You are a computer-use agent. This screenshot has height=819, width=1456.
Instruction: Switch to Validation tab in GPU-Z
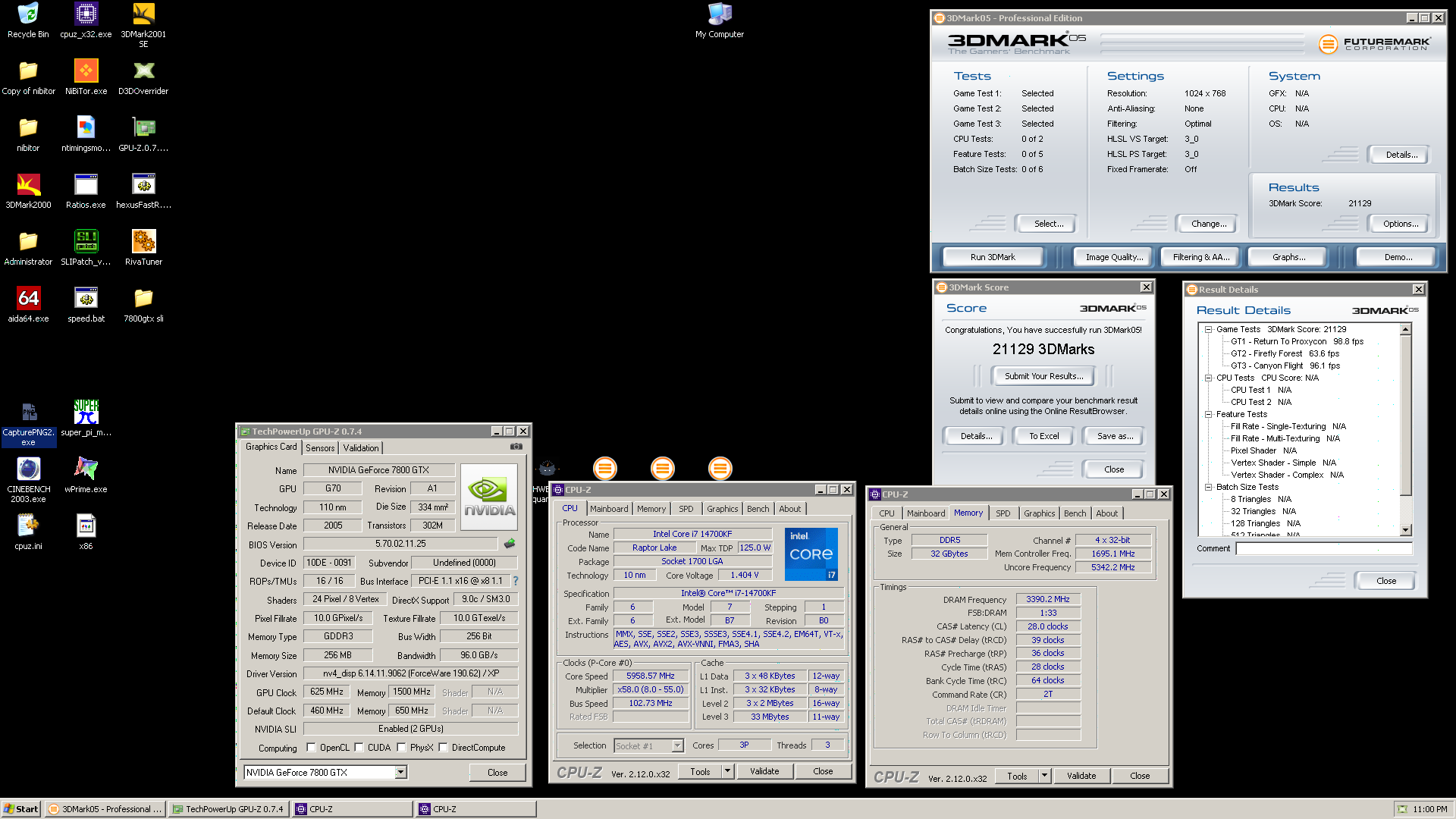click(x=361, y=448)
